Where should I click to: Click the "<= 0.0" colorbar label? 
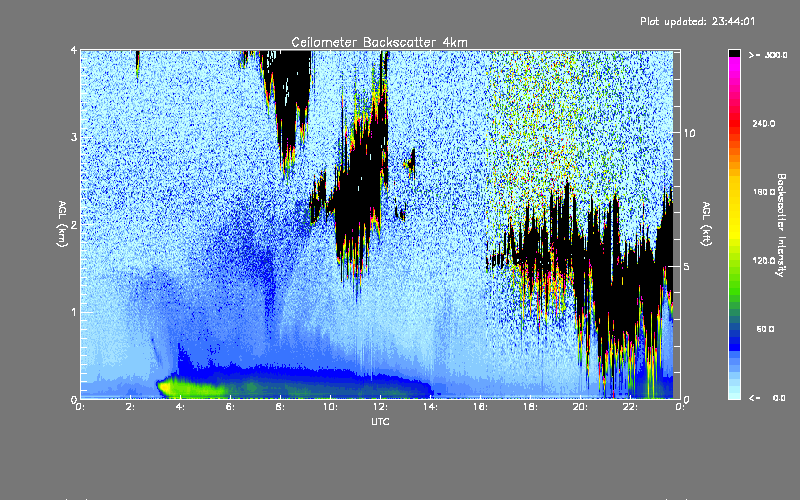pos(768,397)
